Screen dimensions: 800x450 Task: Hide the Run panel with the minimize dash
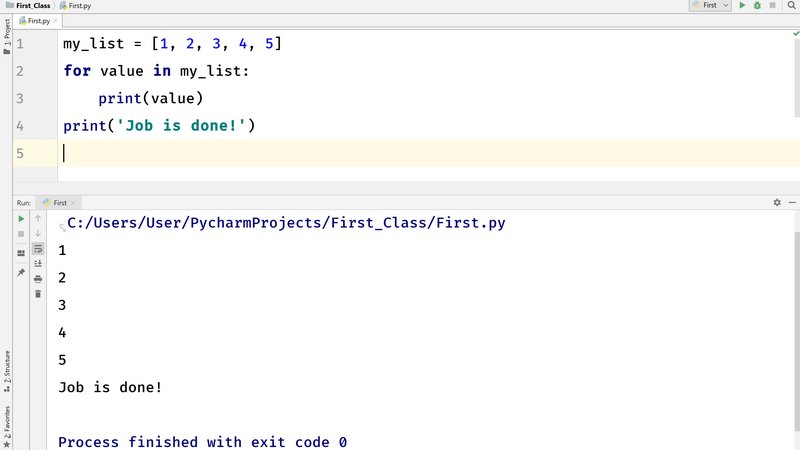(791, 202)
